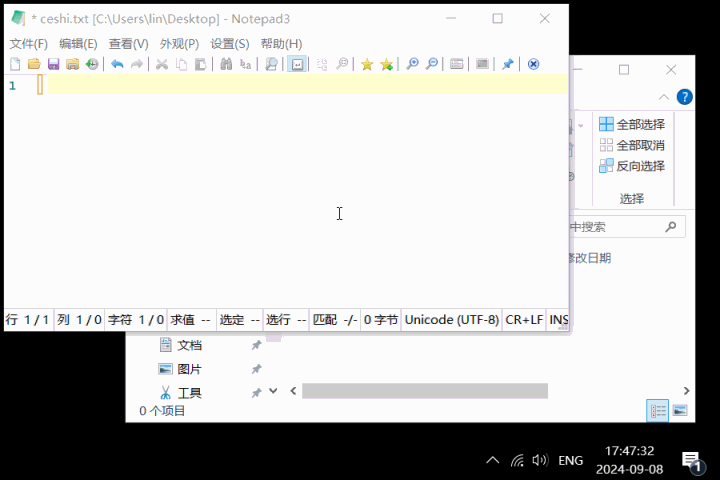Collapse the Explorer ribbon with the chevron
The height and width of the screenshot is (480, 720).
coord(664,97)
